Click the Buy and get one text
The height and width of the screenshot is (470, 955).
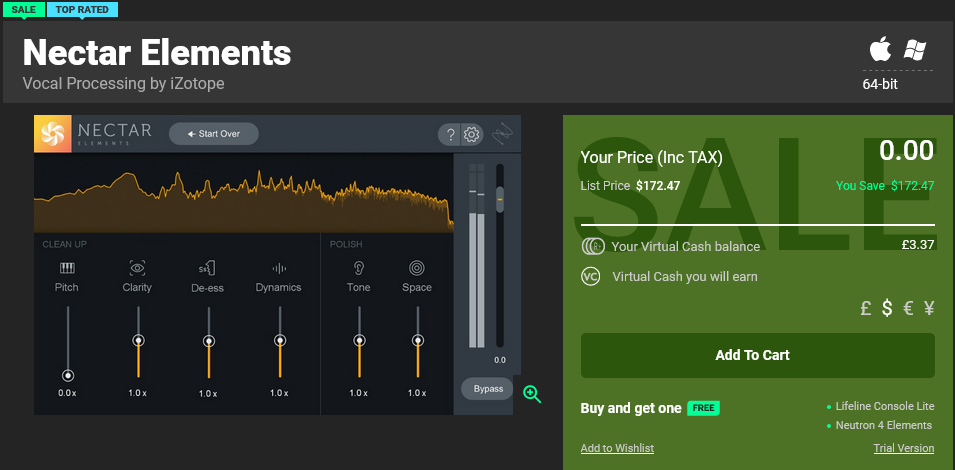(x=631, y=408)
